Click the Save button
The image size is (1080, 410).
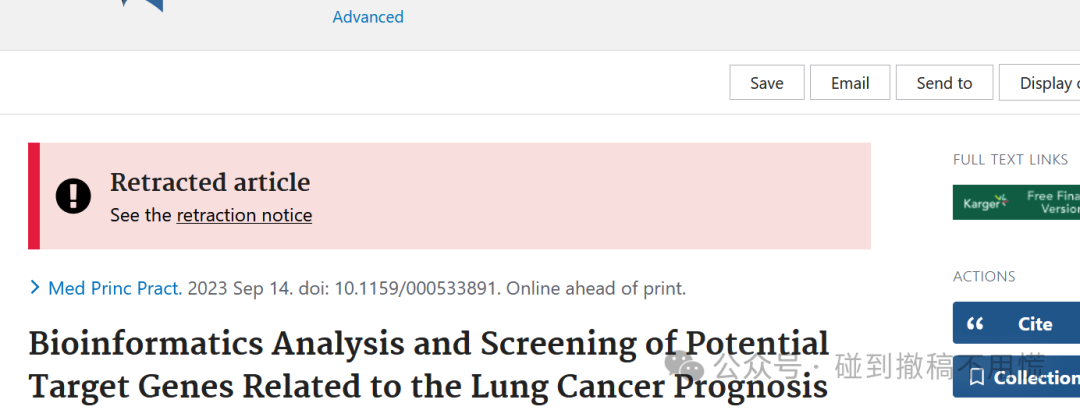click(767, 83)
